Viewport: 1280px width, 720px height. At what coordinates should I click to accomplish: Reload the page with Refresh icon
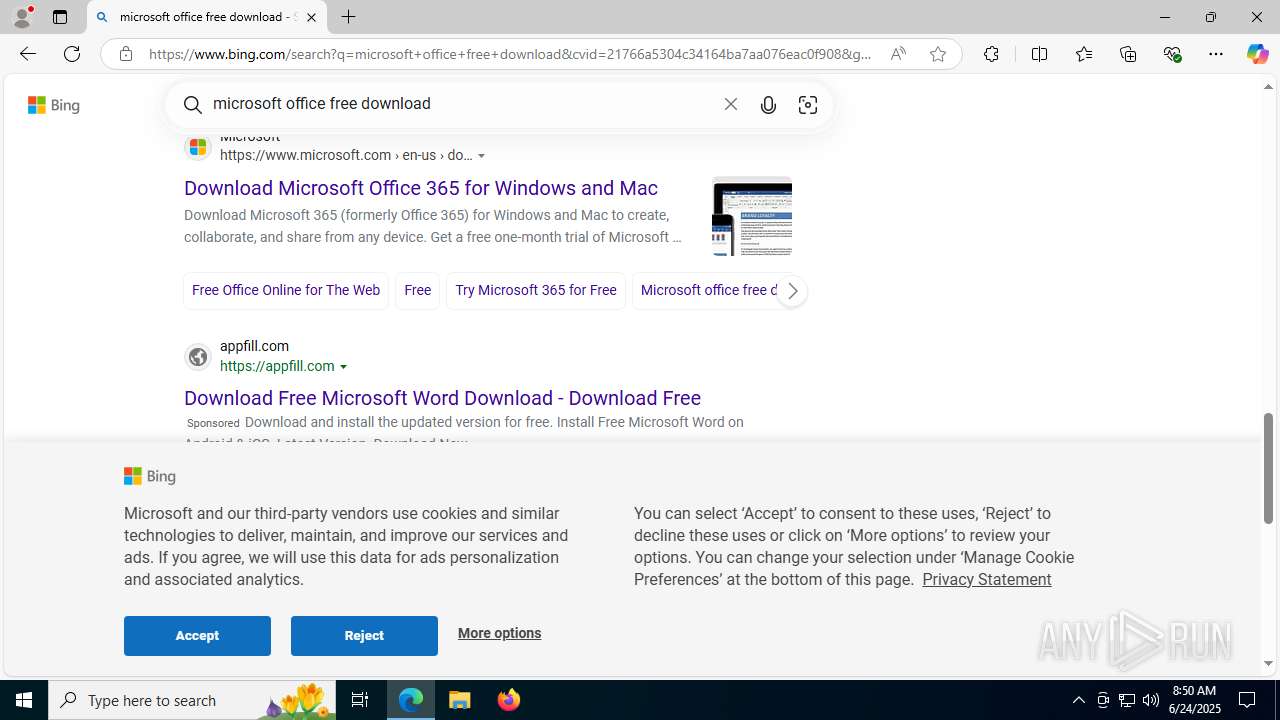tap(72, 54)
